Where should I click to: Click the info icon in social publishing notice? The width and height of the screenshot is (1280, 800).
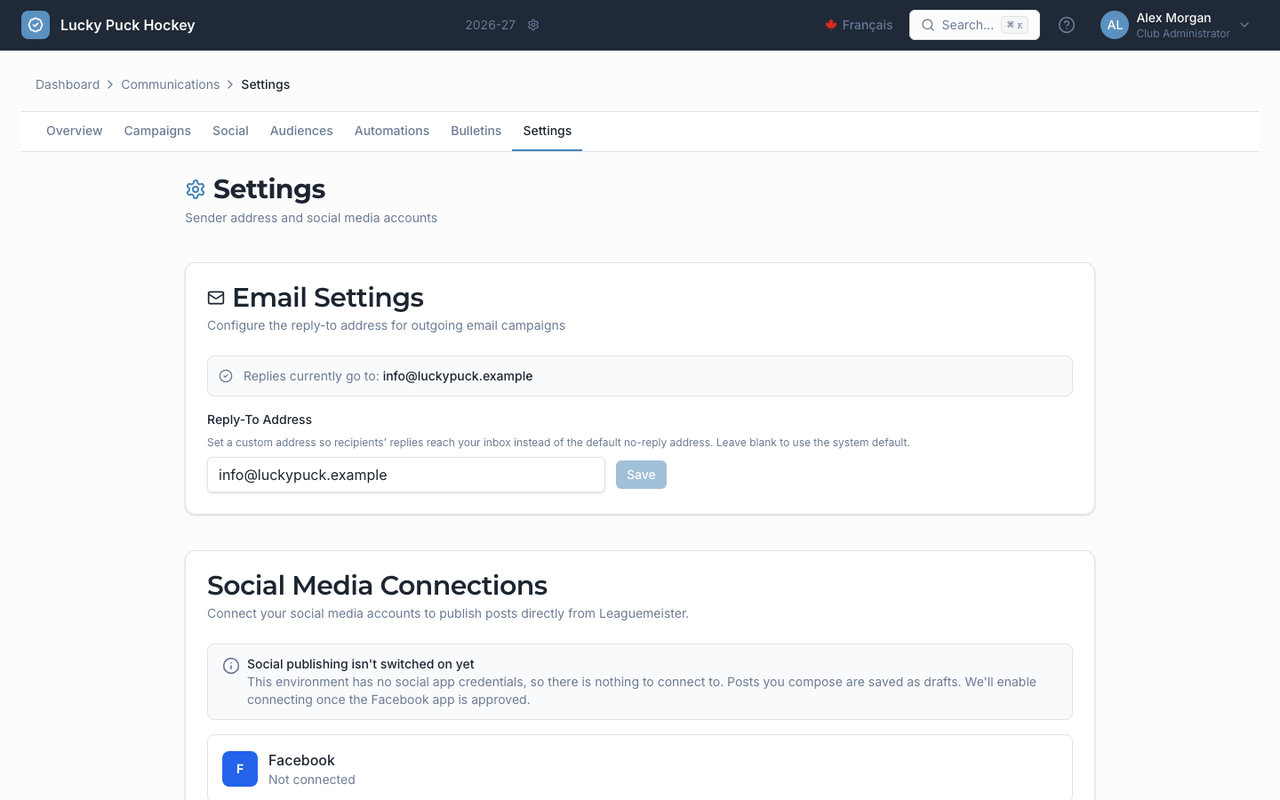231,666
